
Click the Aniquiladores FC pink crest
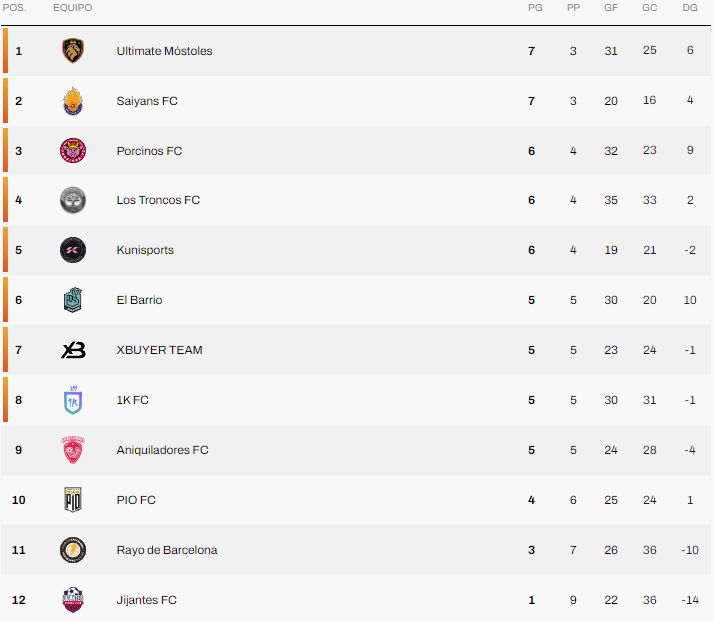click(x=73, y=450)
